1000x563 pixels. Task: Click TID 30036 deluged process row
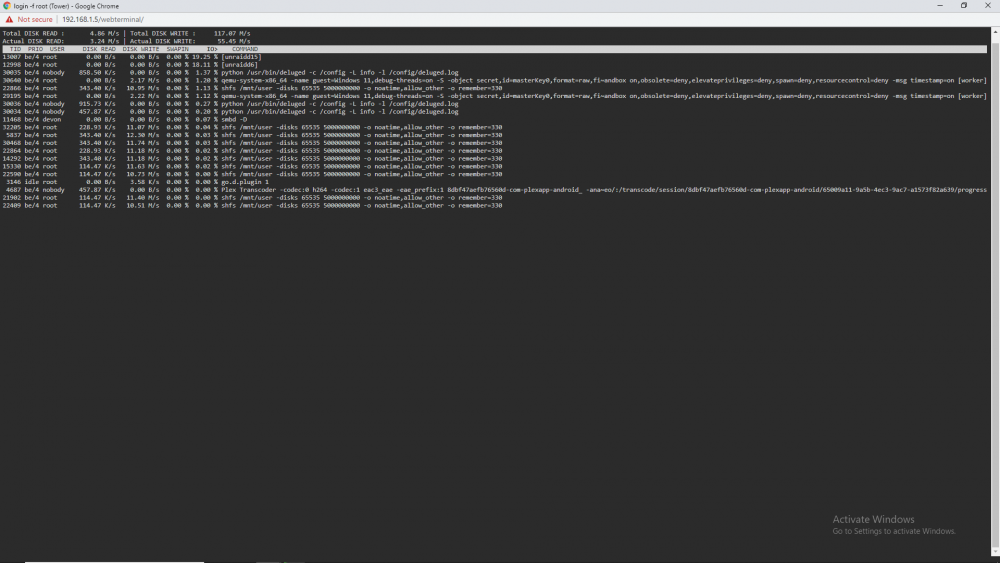pyautogui.click(x=230, y=104)
